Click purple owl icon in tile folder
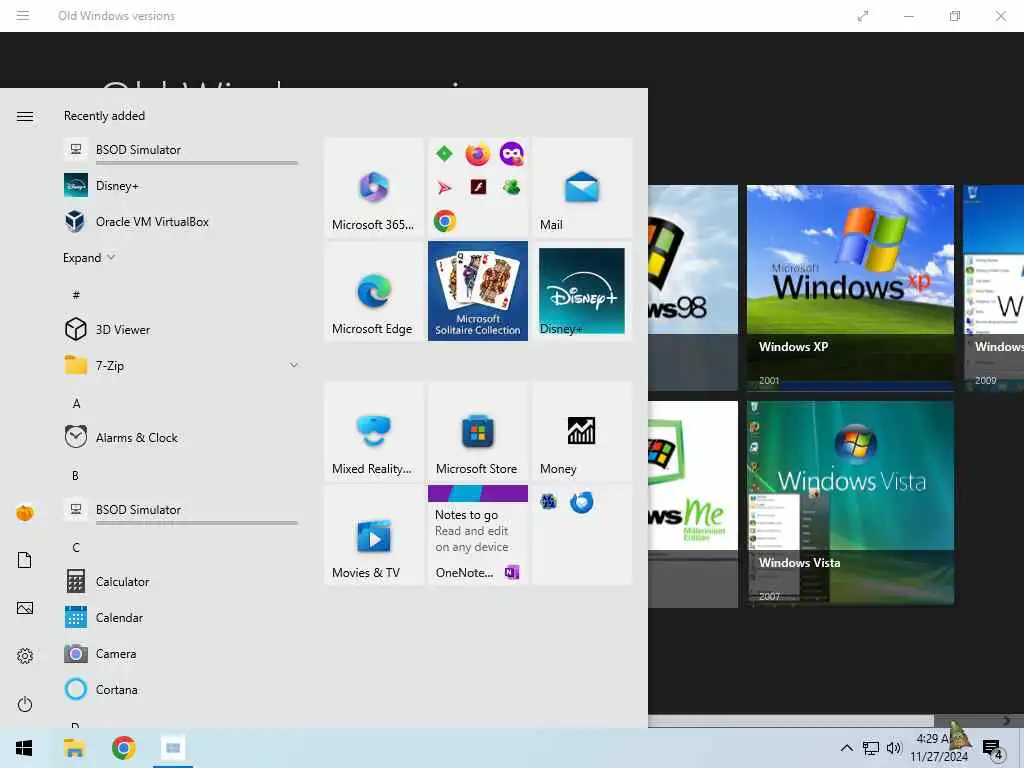1024x768 pixels. click(512, 154)
